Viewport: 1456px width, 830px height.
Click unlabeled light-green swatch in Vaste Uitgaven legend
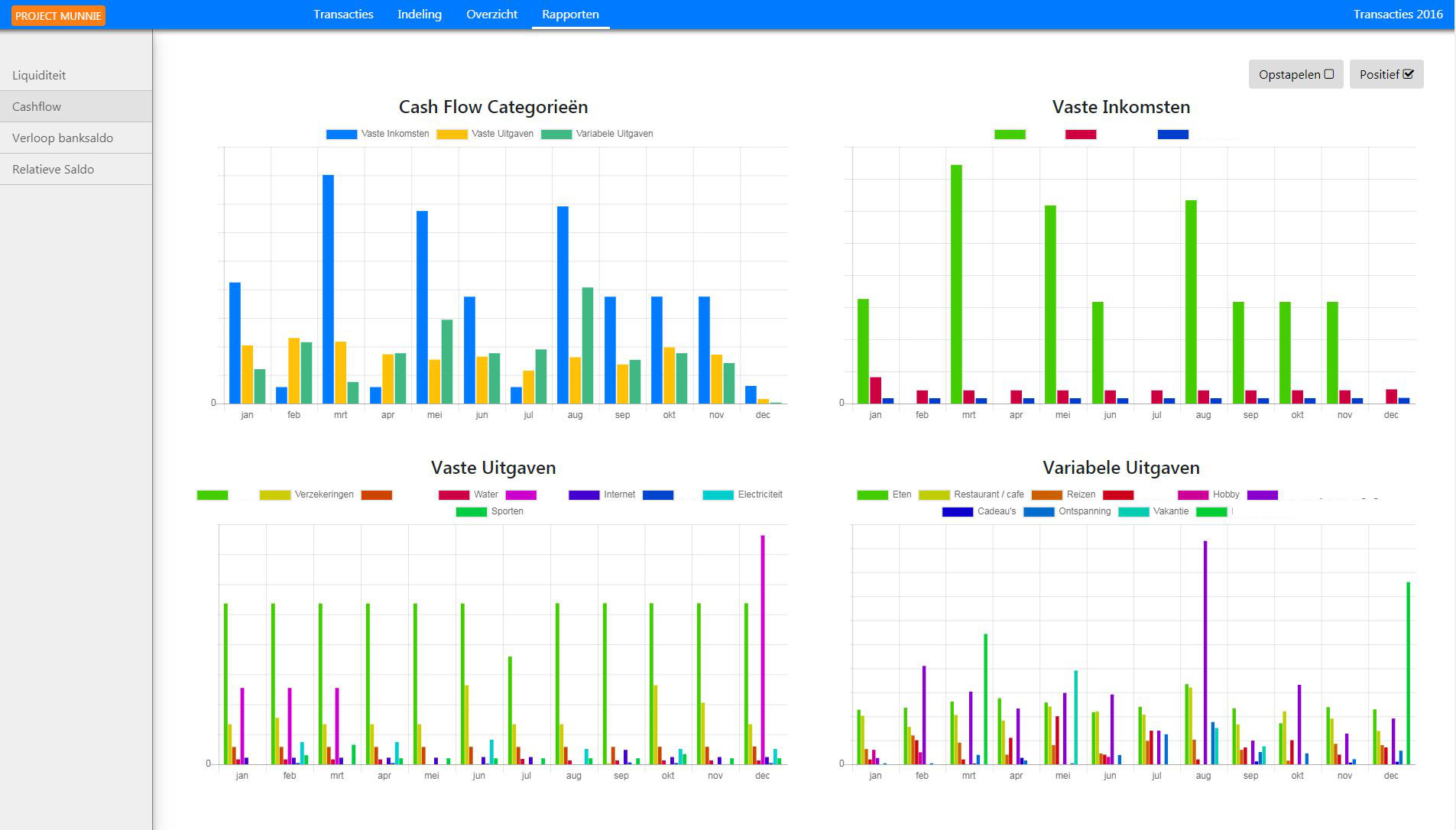click(212, 495)
